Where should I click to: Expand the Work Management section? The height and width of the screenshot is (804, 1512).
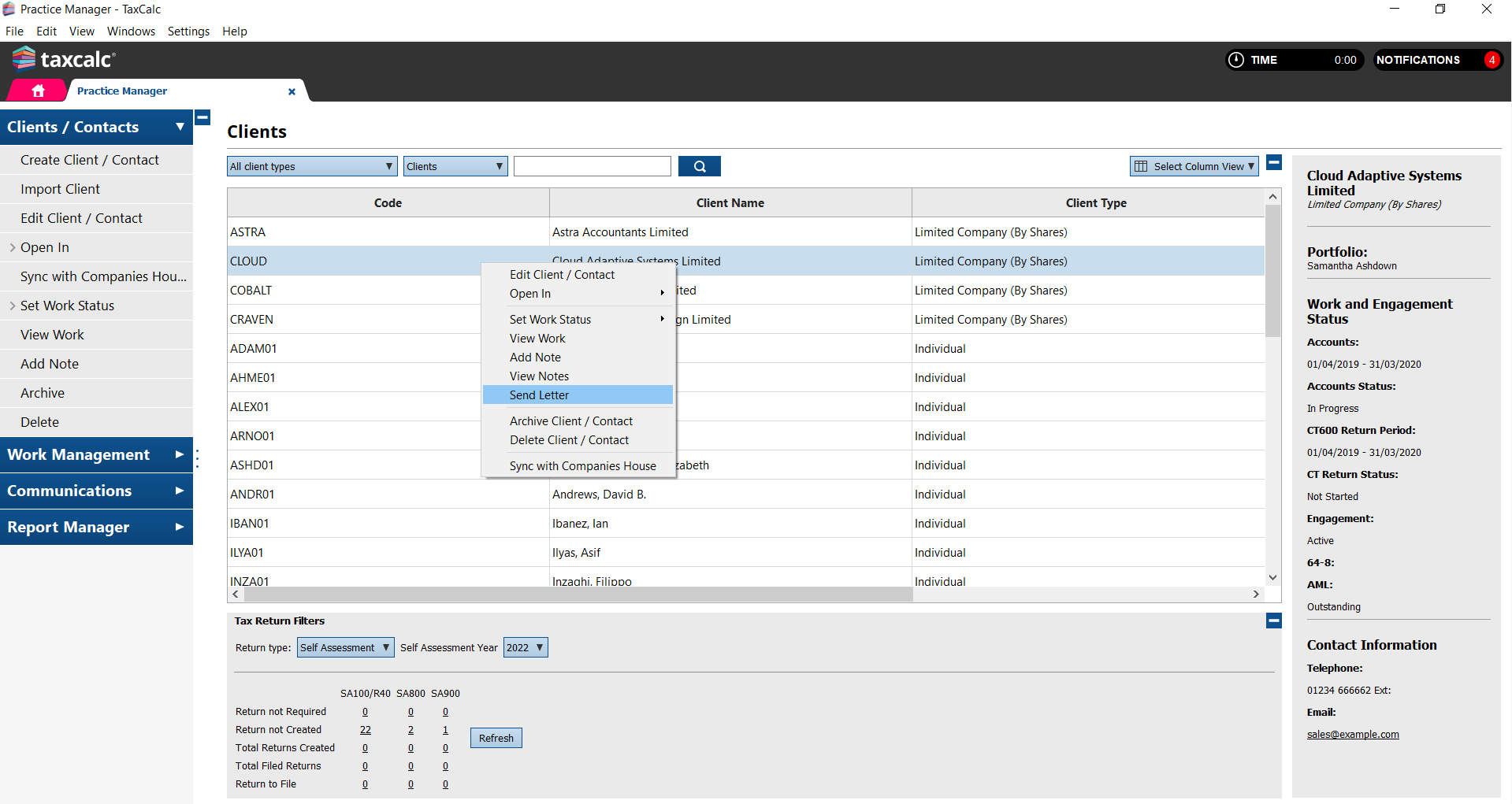pyautogui.click(x=96, y=455)
